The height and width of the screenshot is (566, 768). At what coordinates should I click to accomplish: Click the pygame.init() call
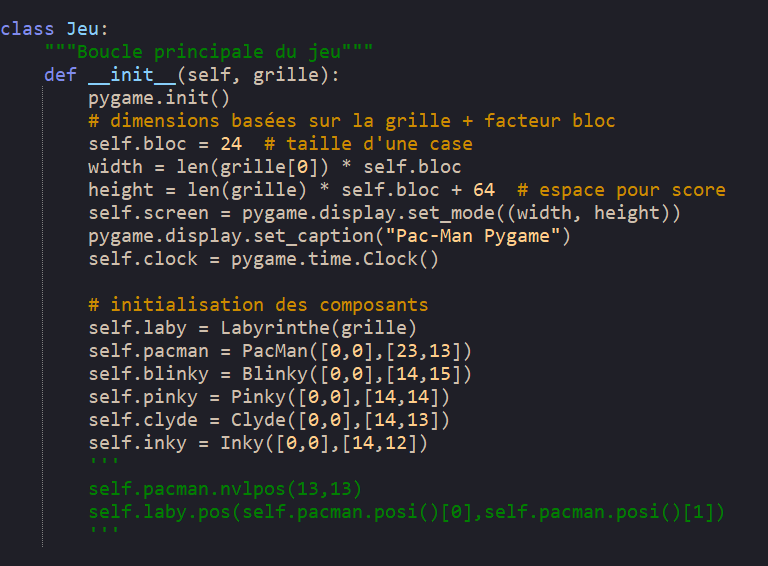point(159,98)
